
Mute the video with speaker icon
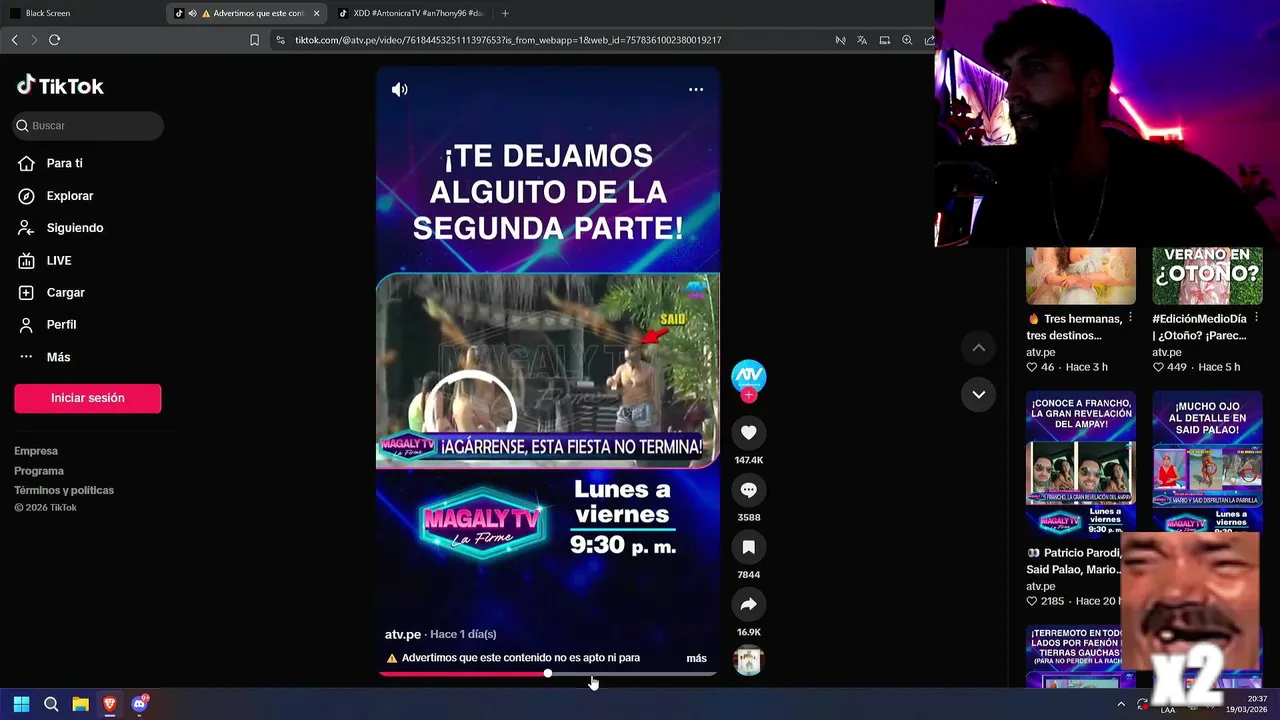pyautogui.click(x=400, y=89)
